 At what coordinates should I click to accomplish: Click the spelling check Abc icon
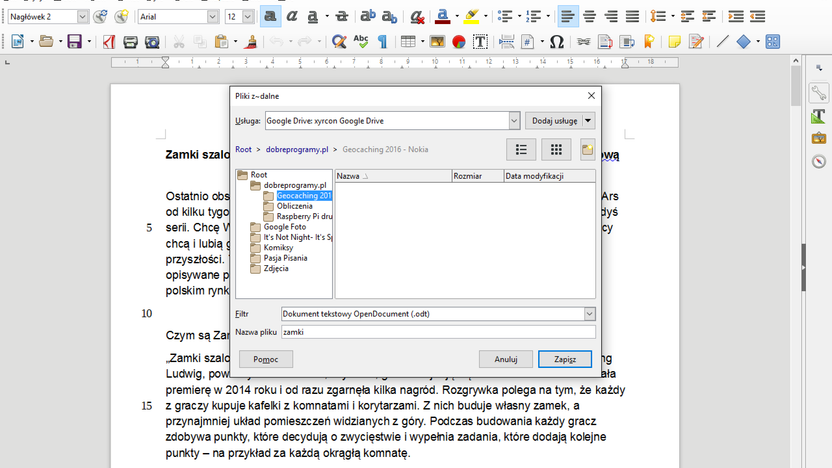click(361, 41)
